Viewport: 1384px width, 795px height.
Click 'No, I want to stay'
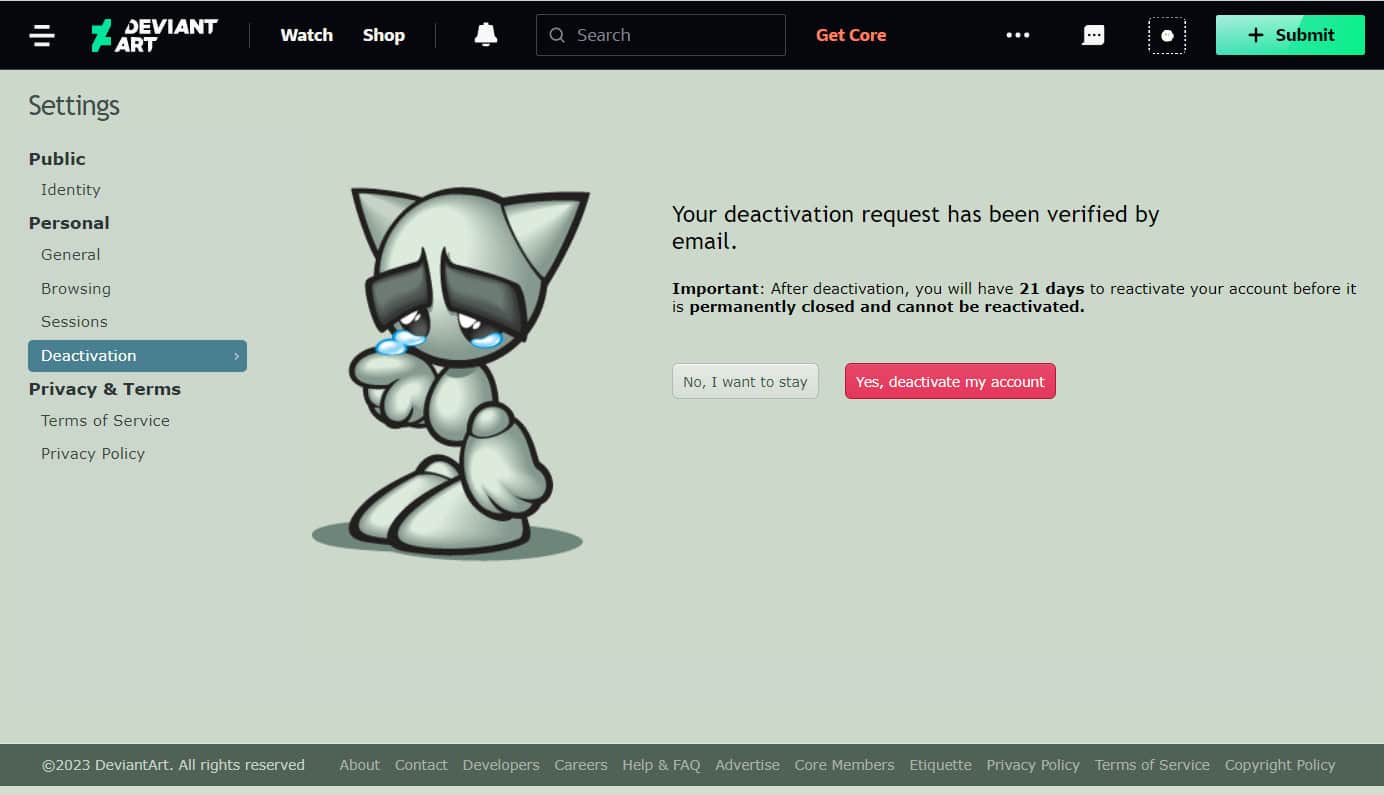745,381
